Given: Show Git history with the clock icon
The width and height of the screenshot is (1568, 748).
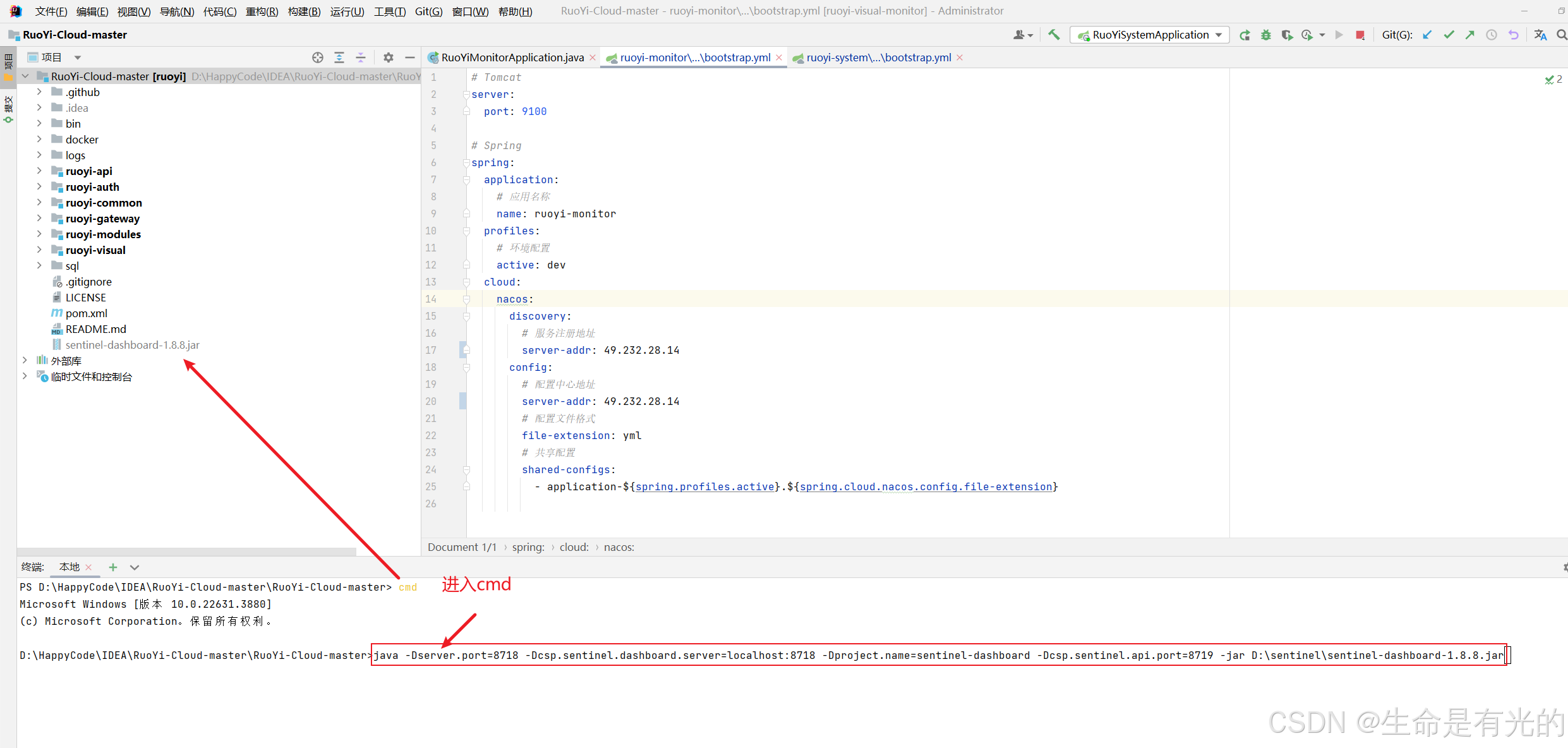Looking at the screenshot, I should 1492,35.
